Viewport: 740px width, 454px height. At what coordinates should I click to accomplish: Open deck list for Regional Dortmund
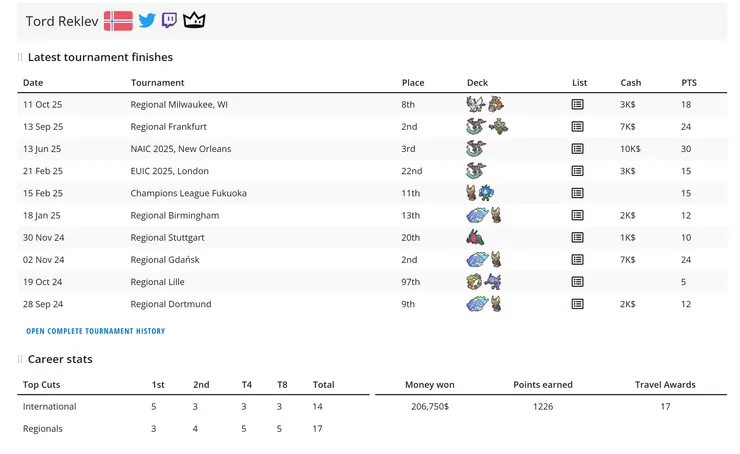(578, 304)
